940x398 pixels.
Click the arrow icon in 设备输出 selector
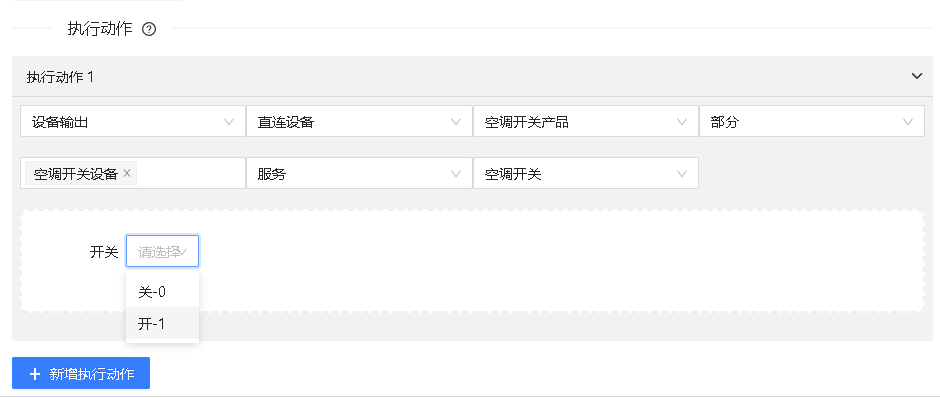click(229, 122)
